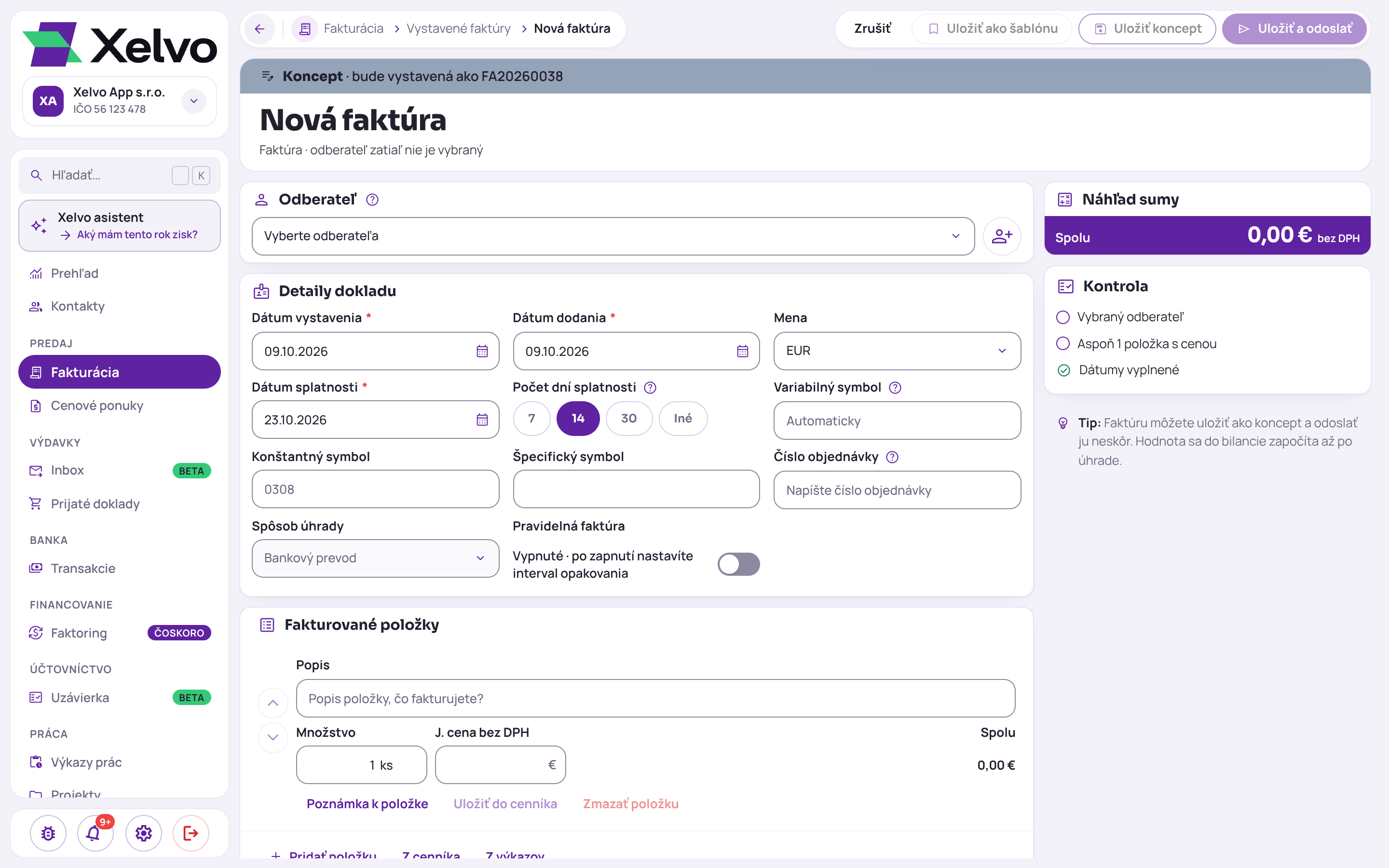This screenshot has height=868, width=1389.
Task: Open settings gear in sidebar footer
Action: coord(144,833)
